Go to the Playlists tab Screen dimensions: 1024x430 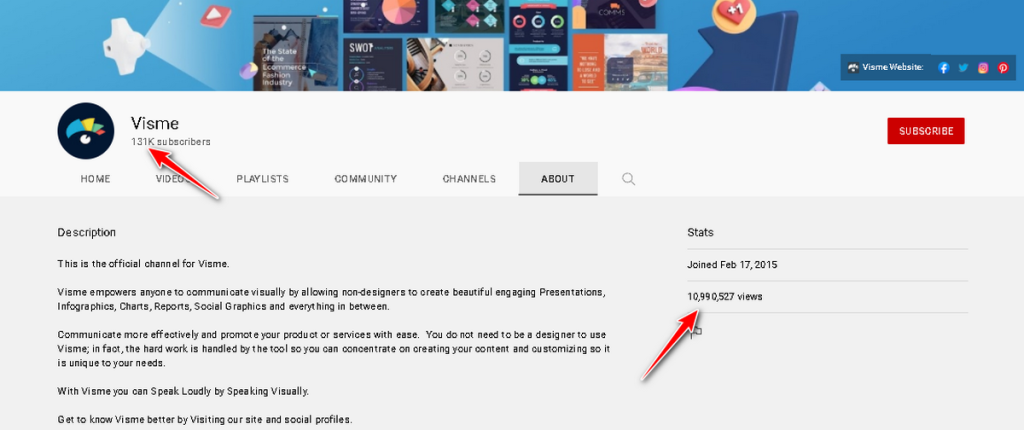click(x=262, y=179)
